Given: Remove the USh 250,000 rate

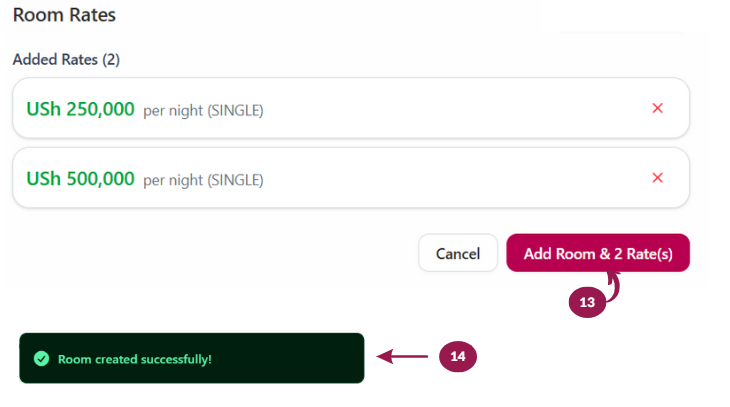Looking at the screenshot, I should [657, 108].
